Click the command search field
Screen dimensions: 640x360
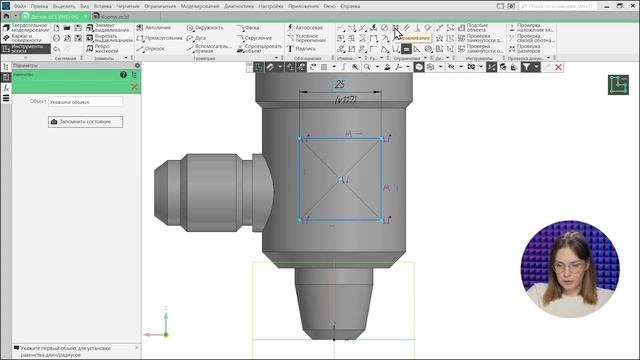pos(558,6)
